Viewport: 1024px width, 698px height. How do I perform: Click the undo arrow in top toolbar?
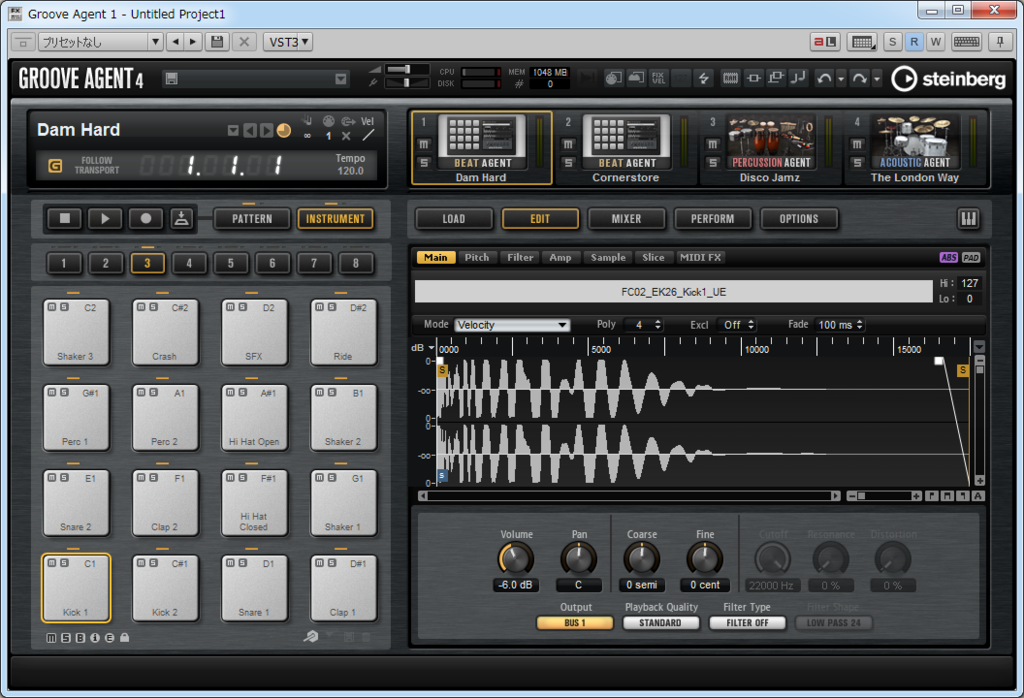[x=824, y=78]
